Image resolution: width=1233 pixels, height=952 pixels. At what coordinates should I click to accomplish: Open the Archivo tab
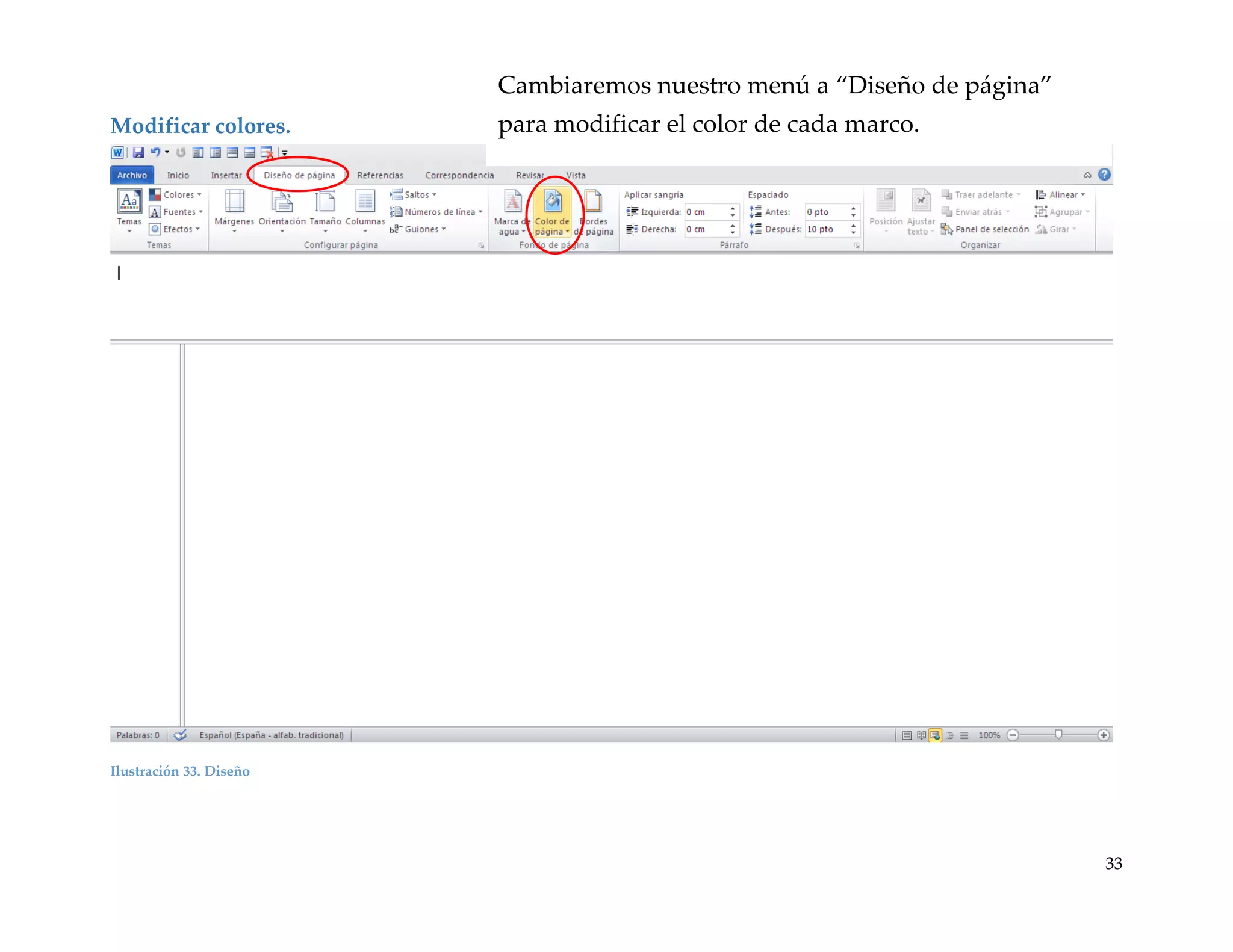pos(132,175)
